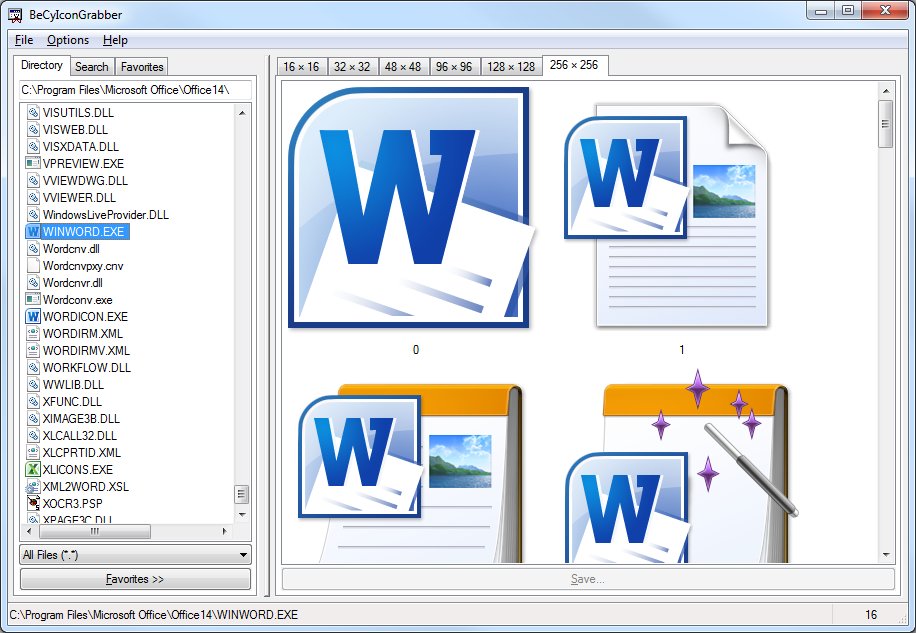Click the directory path input field

click(x=135, y=90)
